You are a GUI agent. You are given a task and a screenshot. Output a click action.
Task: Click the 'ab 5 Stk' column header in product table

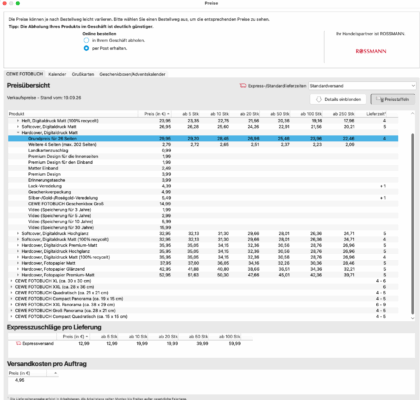pyautogui.click(x=187, y=114)
